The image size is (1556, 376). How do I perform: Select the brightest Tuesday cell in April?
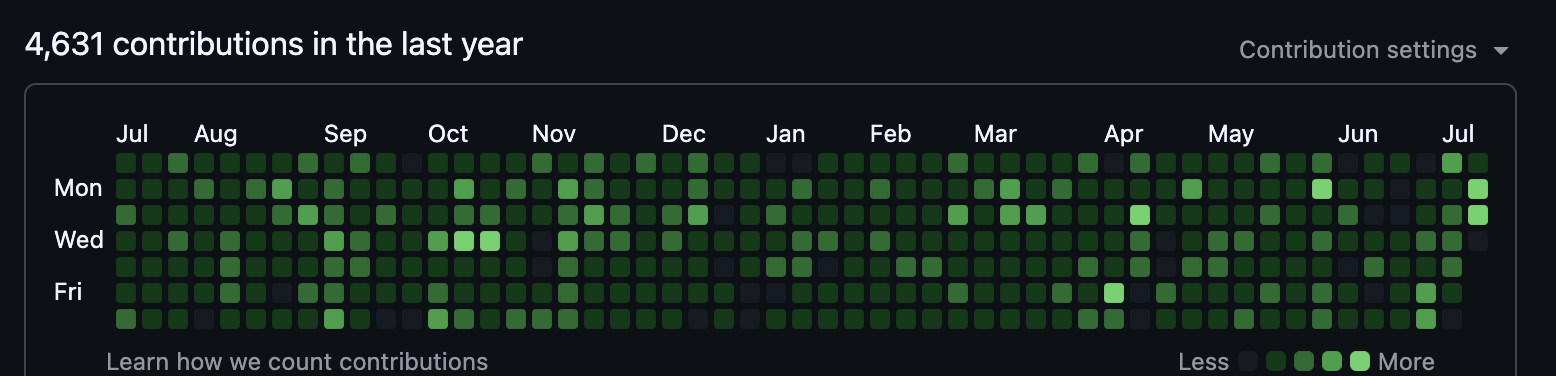(x=1140, y=215)
